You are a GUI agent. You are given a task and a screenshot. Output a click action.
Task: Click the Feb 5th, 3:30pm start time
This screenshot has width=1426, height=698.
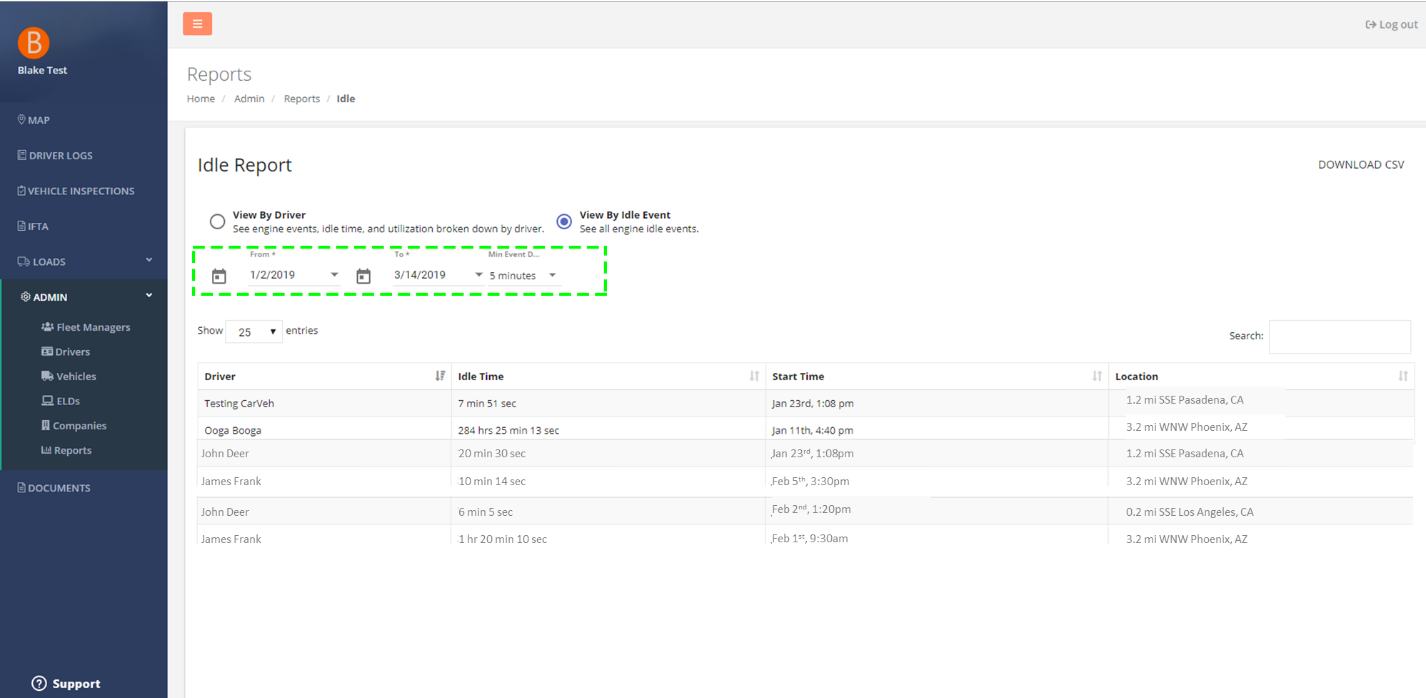pyautogui.click(x=811, y=481)
